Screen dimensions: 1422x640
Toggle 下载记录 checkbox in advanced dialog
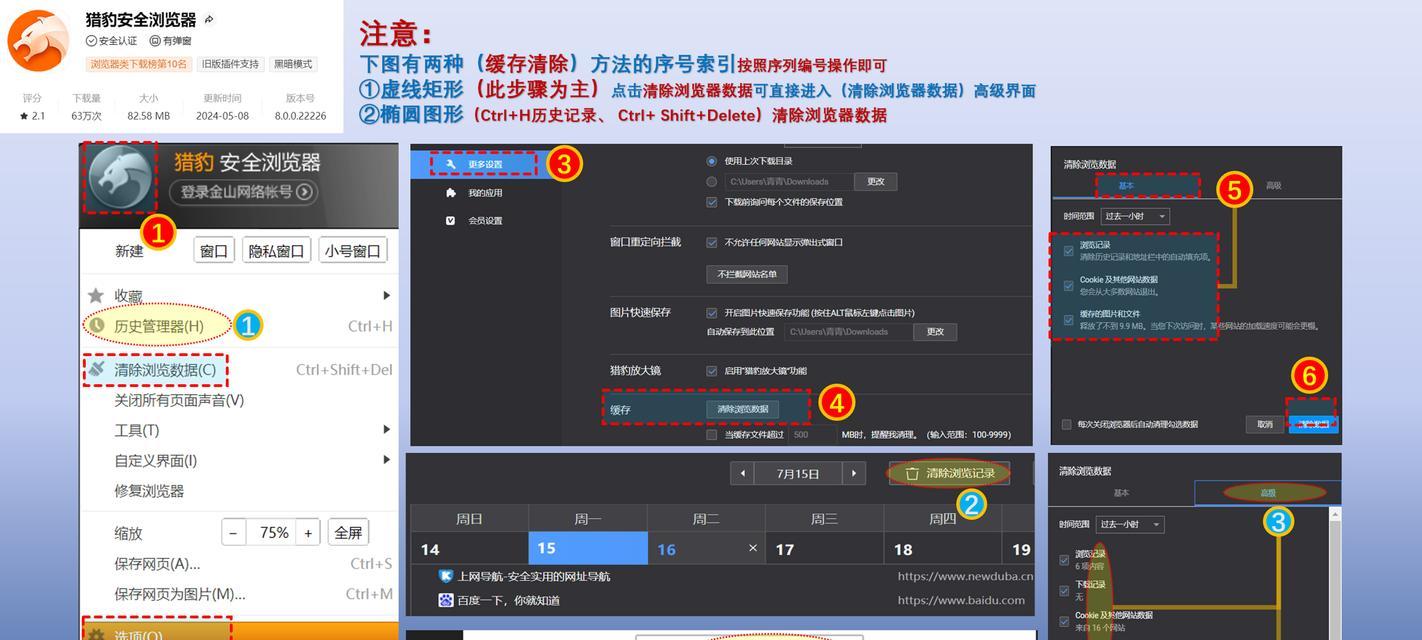(x=1064, y=590)
